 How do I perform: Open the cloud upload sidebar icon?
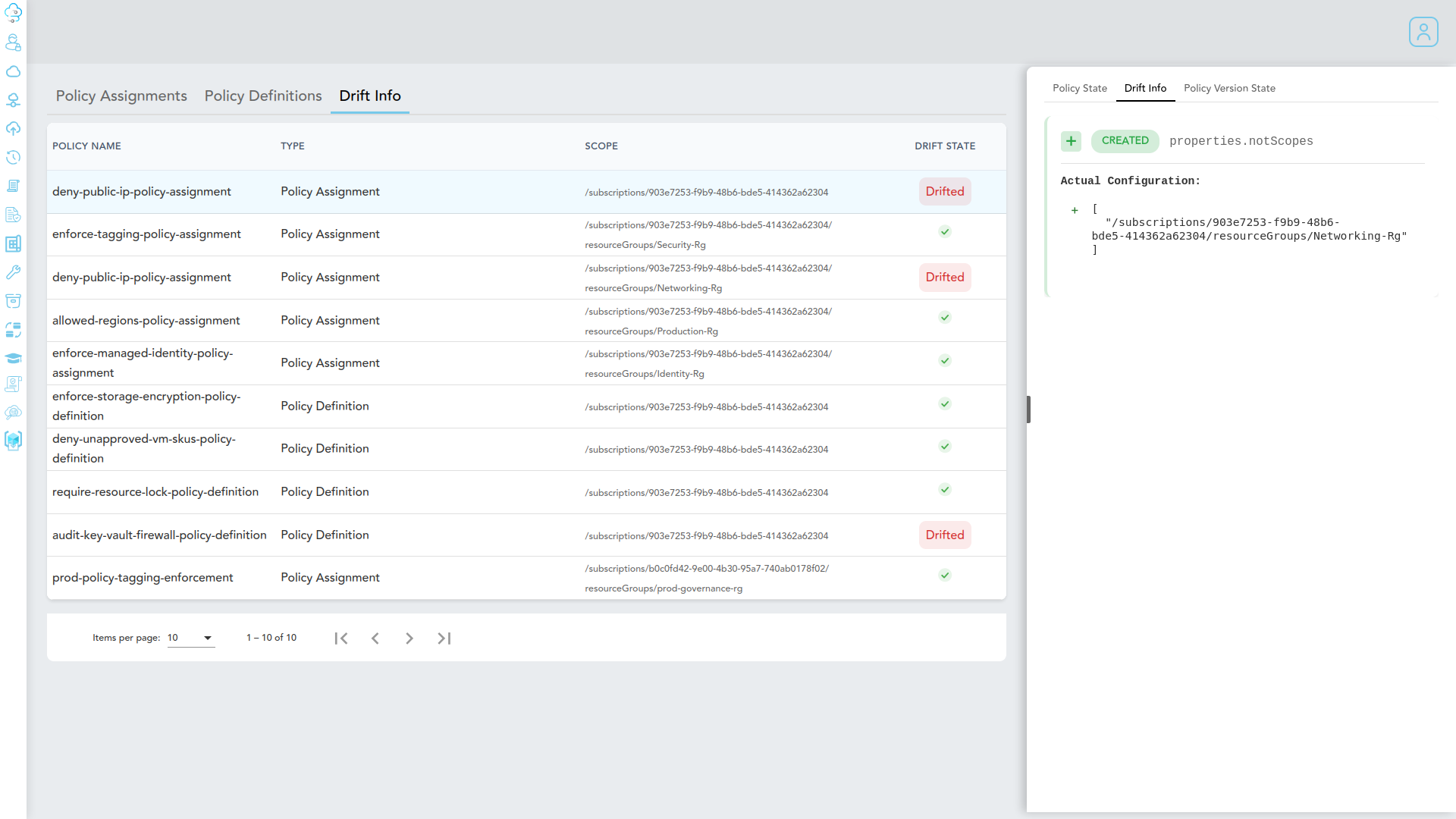[13, 129]
